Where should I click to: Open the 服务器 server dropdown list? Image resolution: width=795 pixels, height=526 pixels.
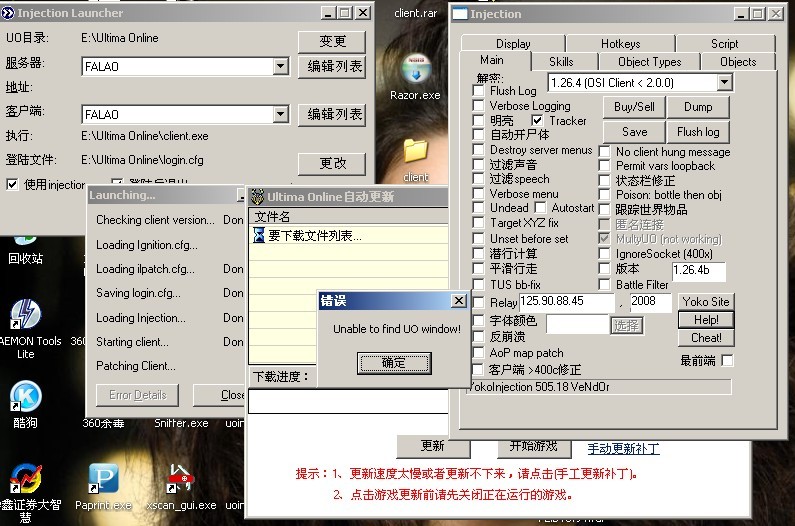click(x=281, y=67)
